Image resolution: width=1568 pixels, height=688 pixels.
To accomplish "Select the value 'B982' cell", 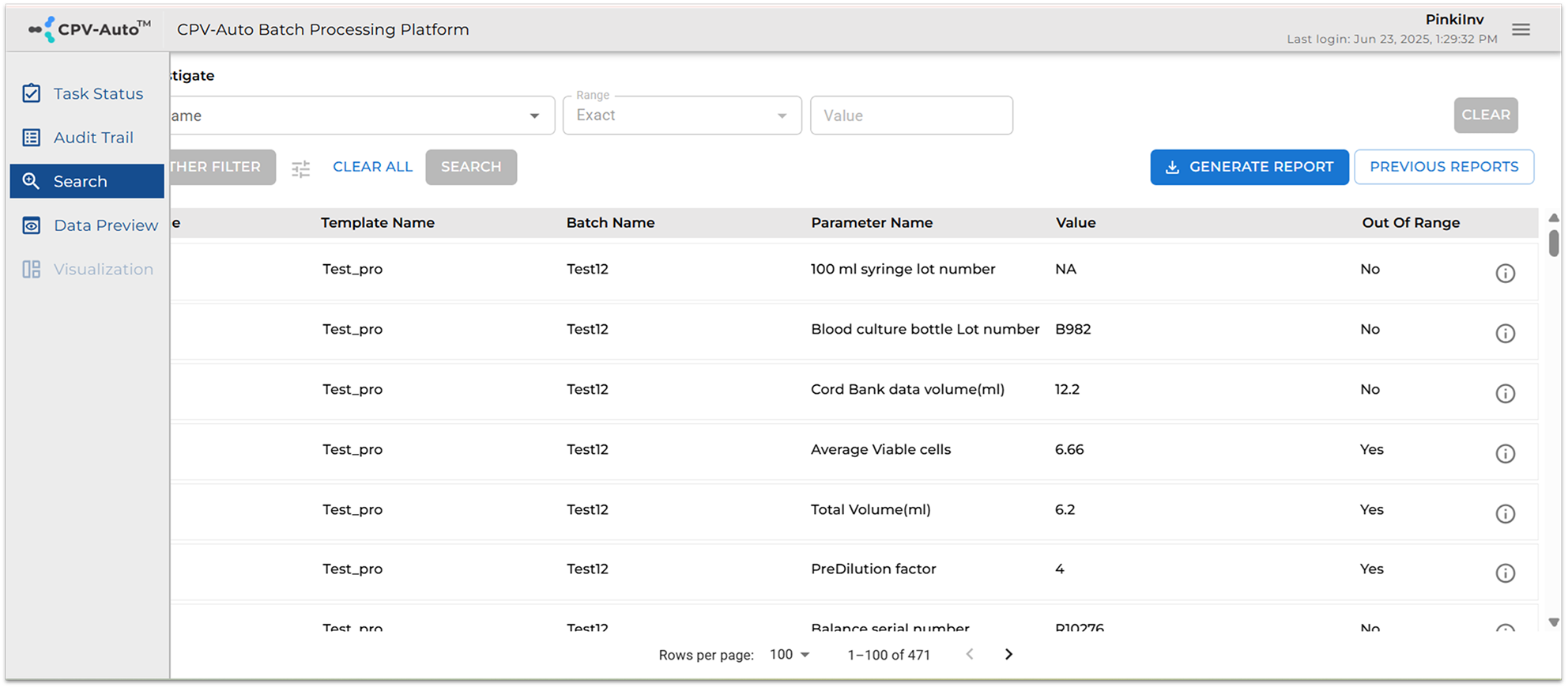I will click(x=1072, y=329).
